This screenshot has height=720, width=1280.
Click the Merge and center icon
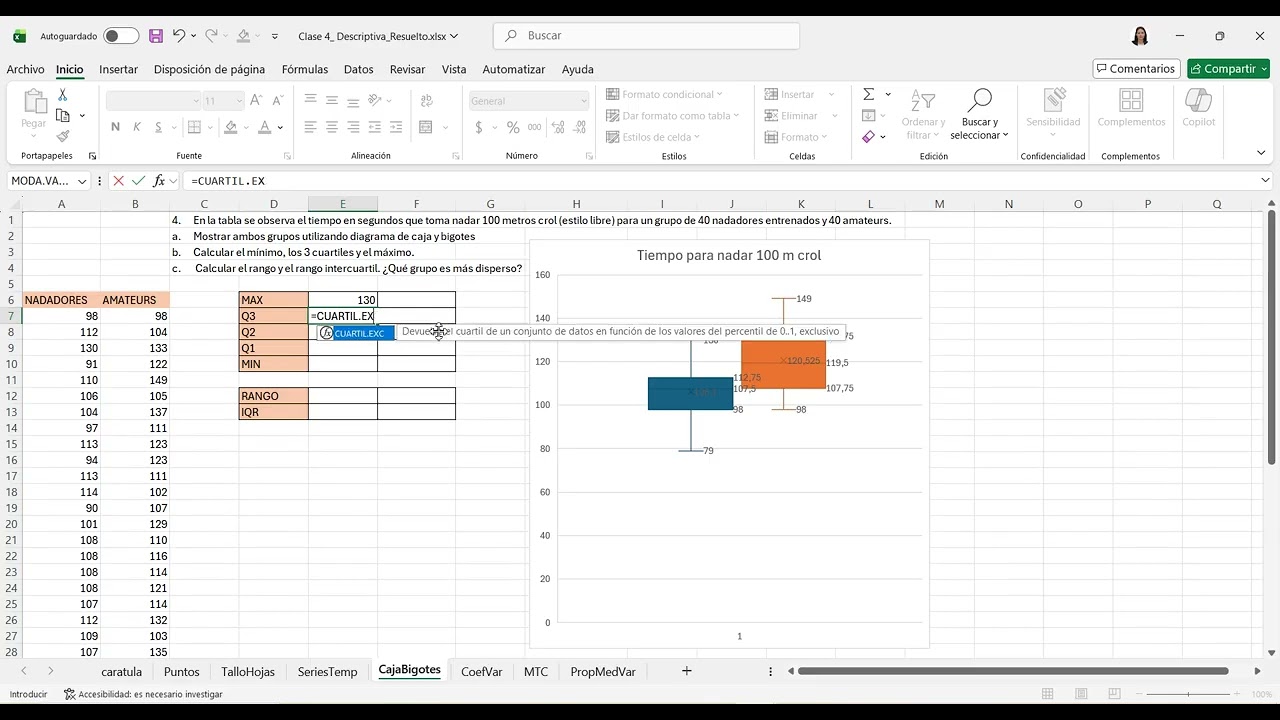(x=426, y=127)
